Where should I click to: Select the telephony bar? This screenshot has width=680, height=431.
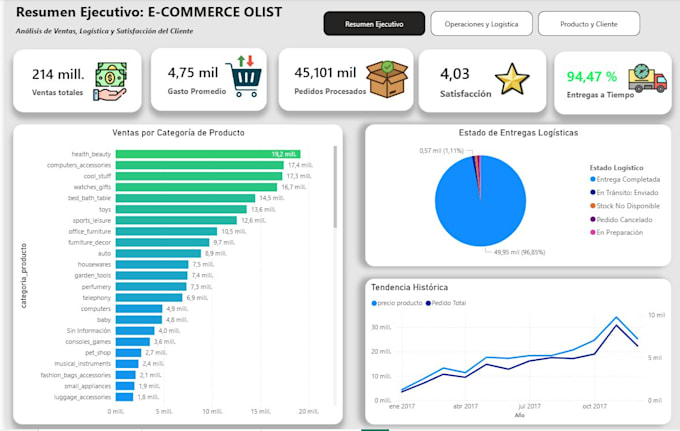coord(149,297)
